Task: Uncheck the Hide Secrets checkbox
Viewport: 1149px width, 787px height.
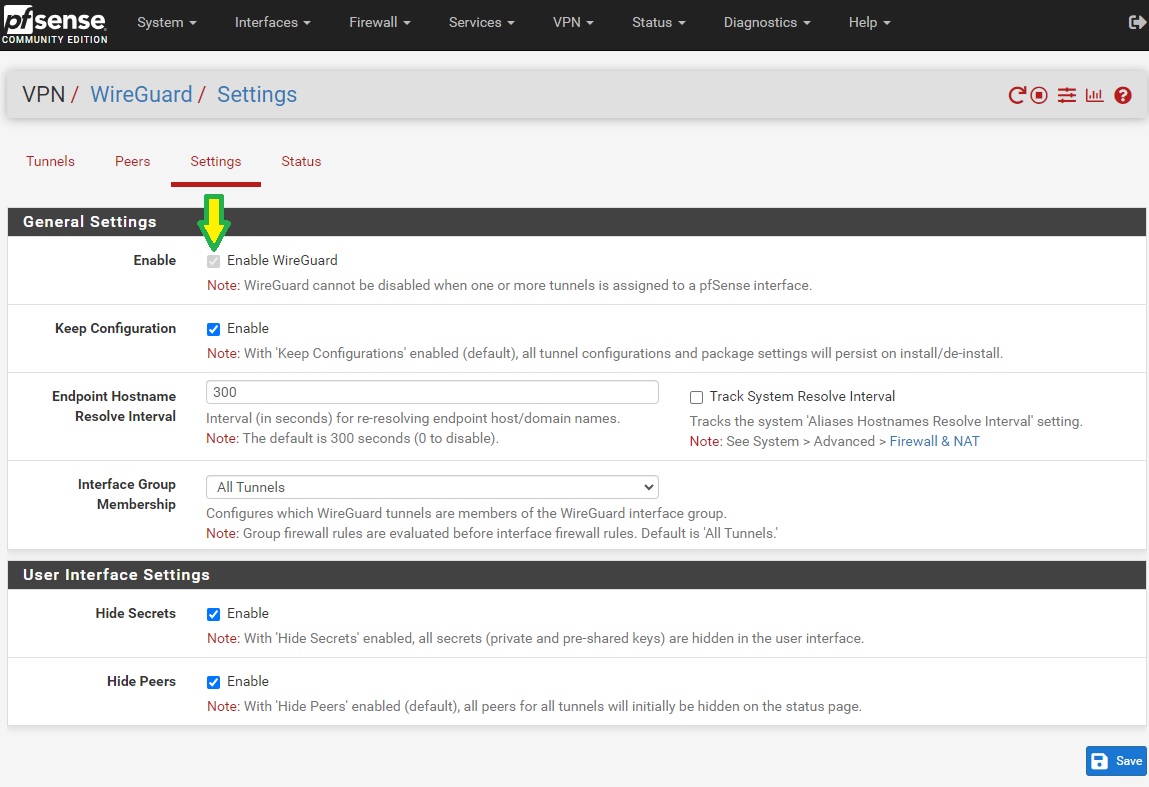Action: coord(213,614)
